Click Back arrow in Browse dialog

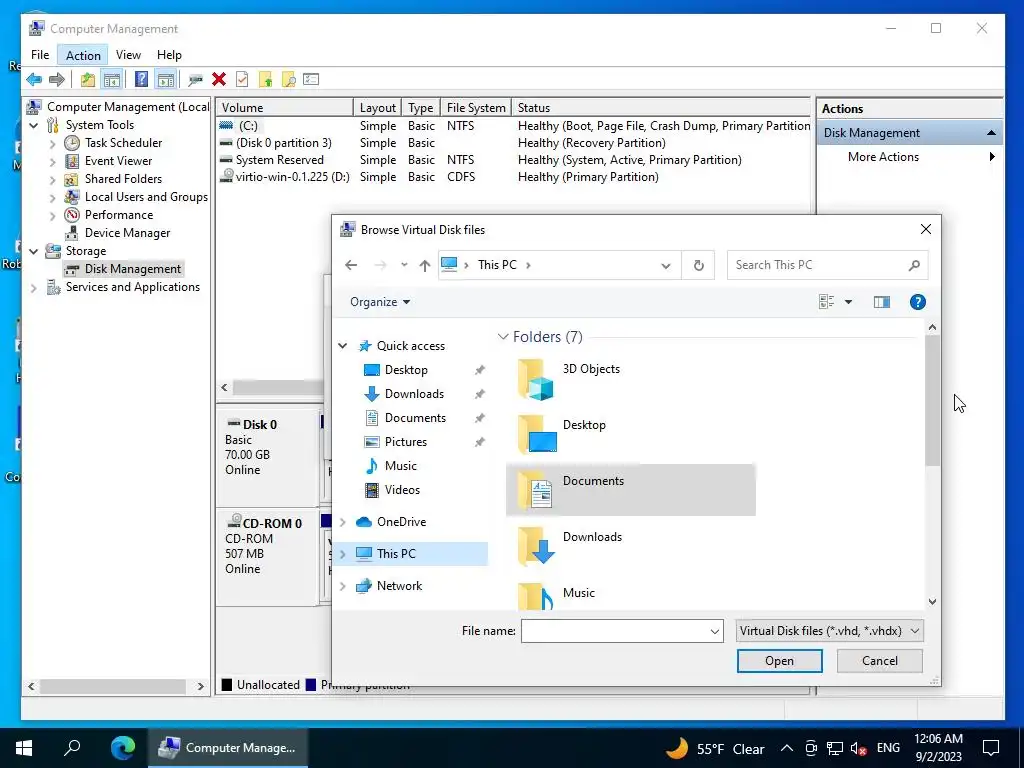coord(351,265)
